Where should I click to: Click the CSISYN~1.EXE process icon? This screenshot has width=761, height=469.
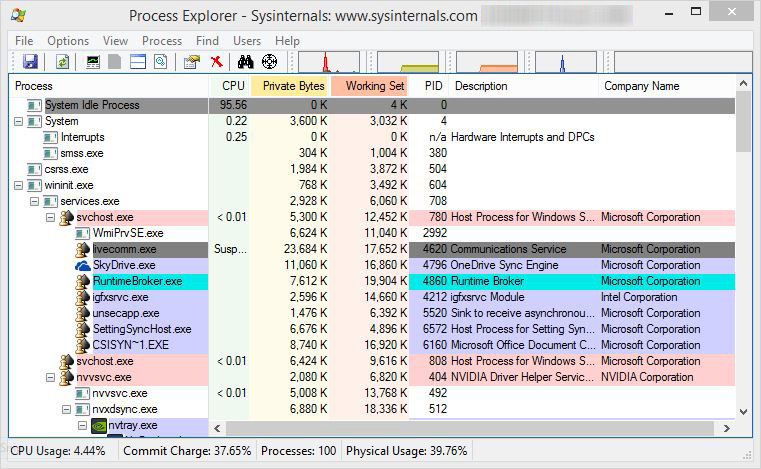click(x=83, y=345)
